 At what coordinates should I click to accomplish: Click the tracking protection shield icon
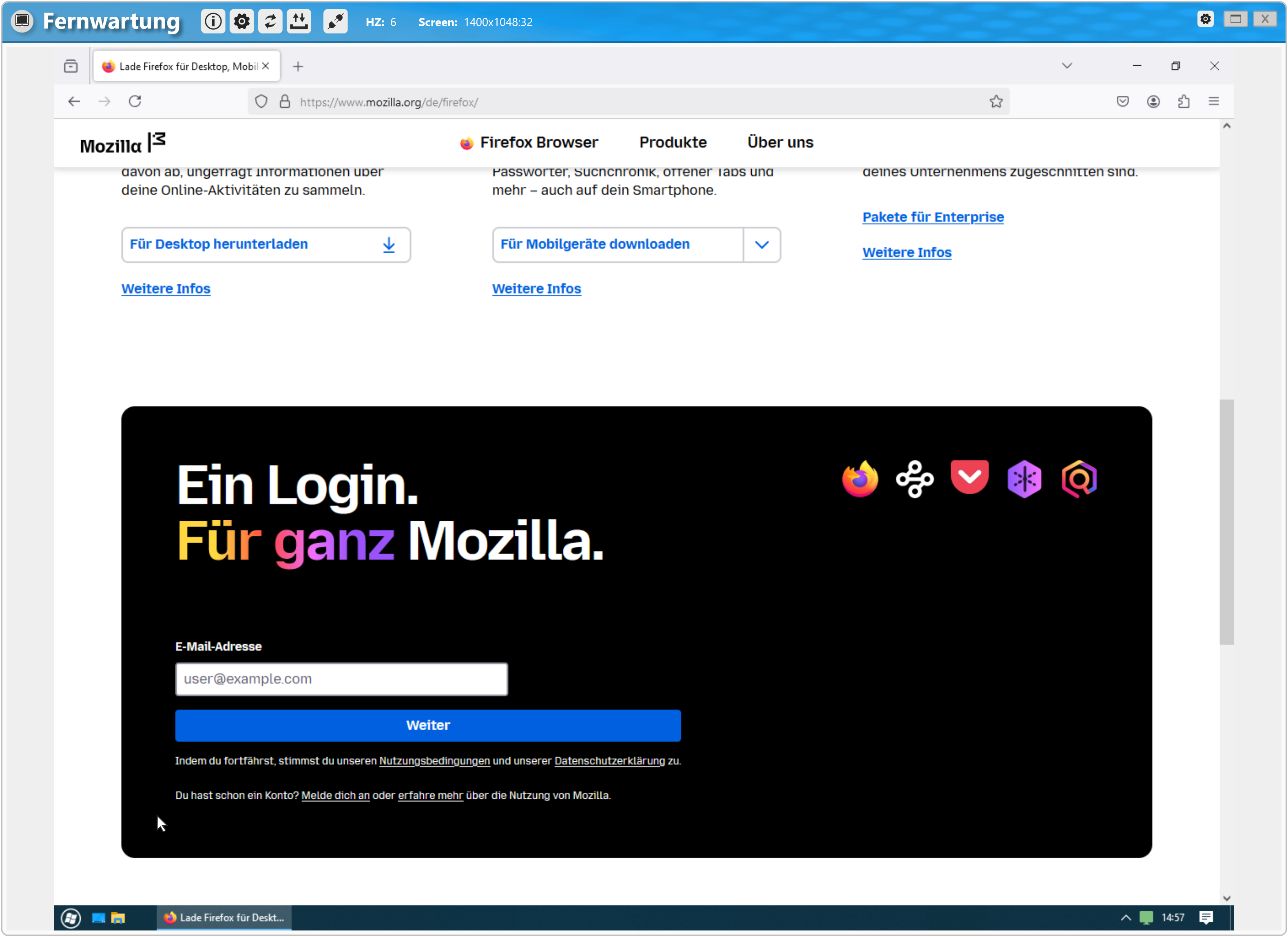pos(261,102)
